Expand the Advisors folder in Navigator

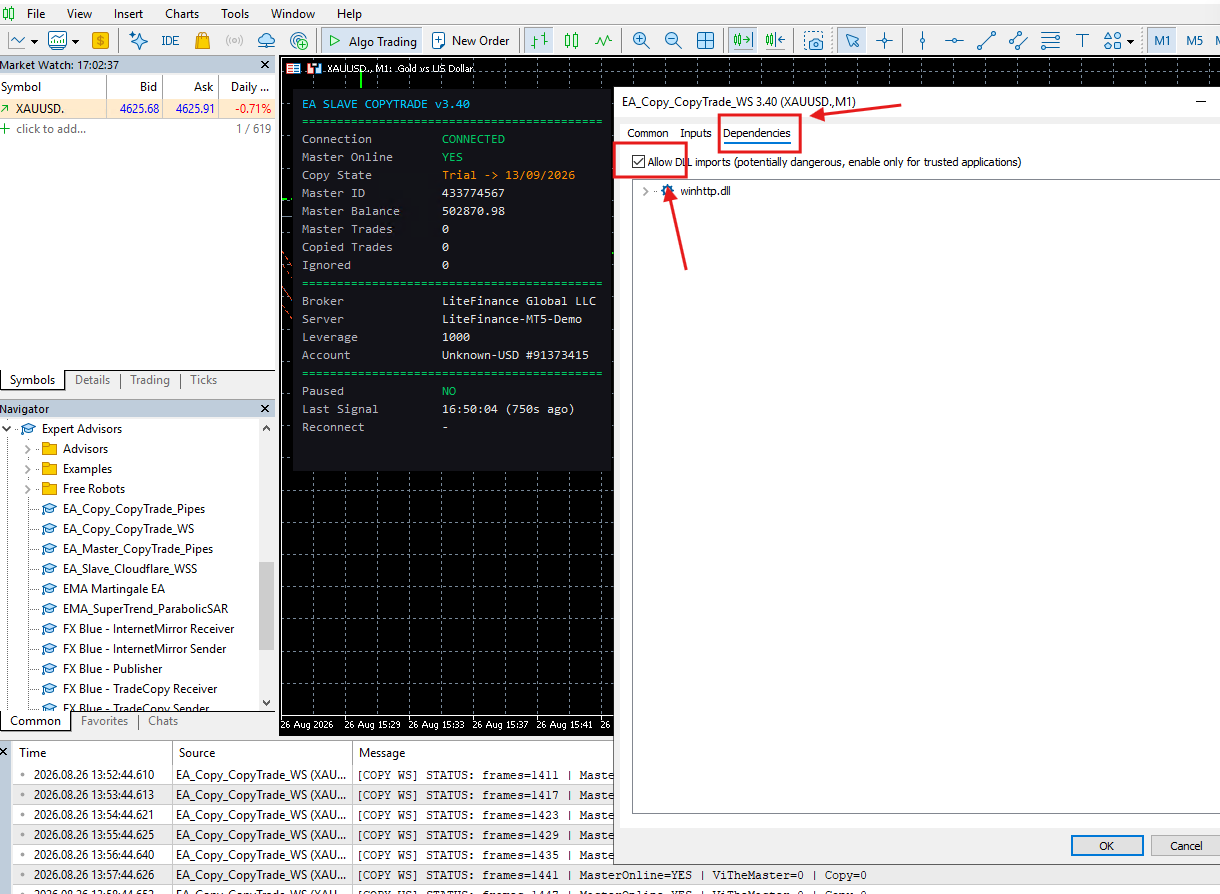pos(28,449)
